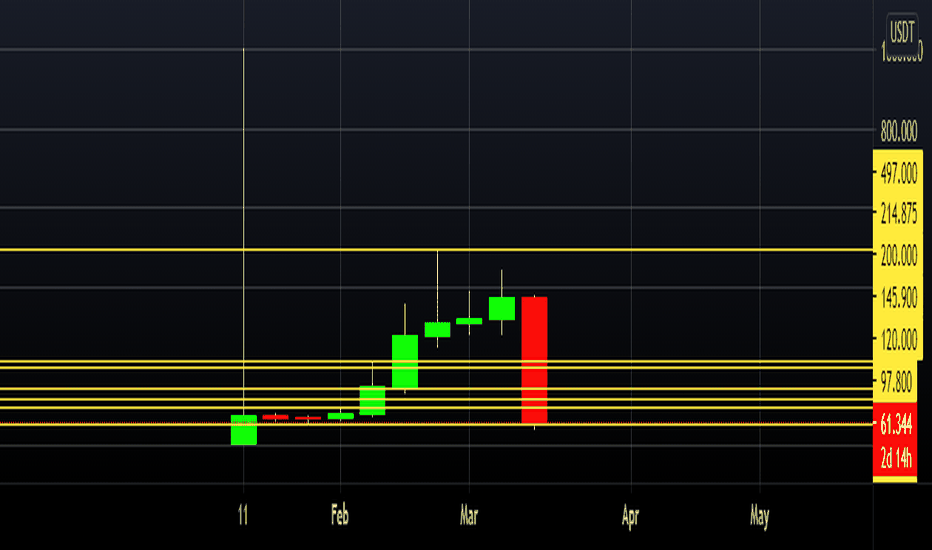Select the yellow horizontal line at 200.000

click(436, 250)
